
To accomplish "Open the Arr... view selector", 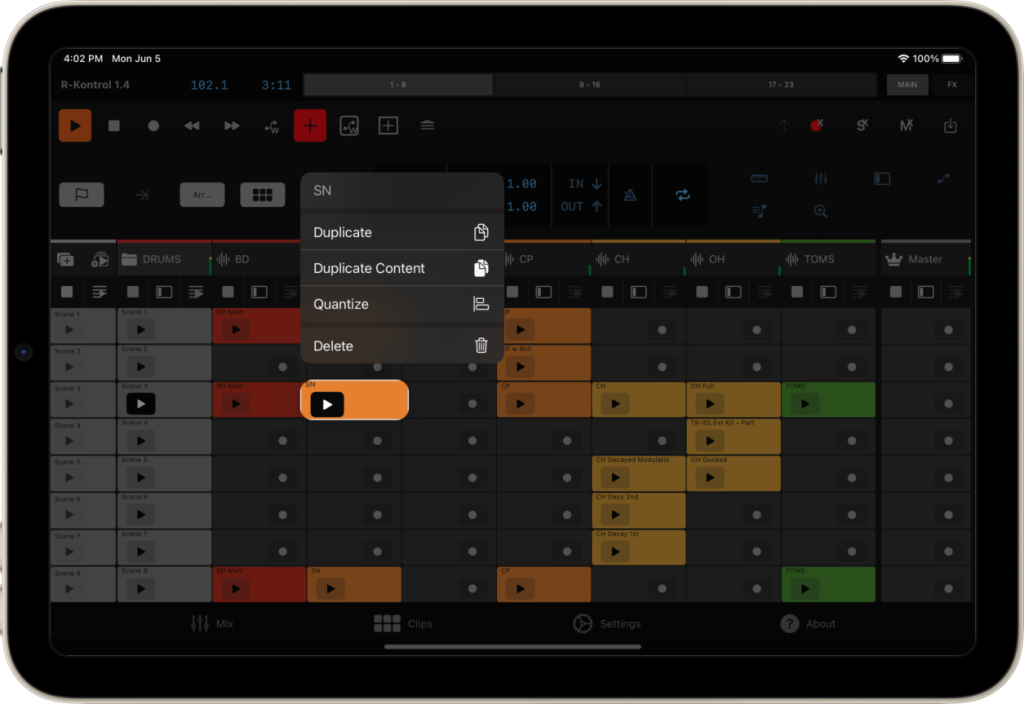I will (202, 195).
